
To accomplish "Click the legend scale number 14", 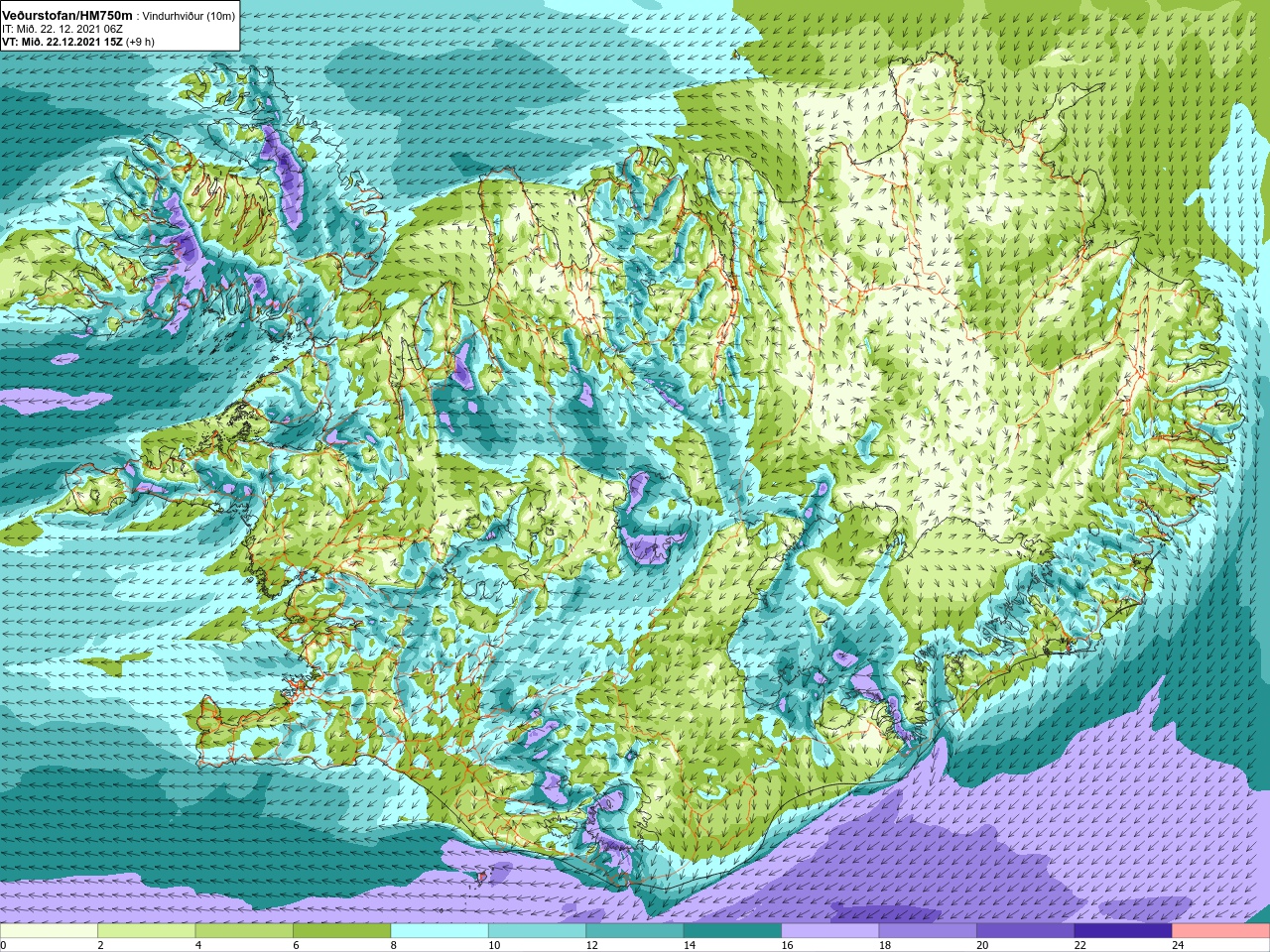I will click(x=690, y=945).
